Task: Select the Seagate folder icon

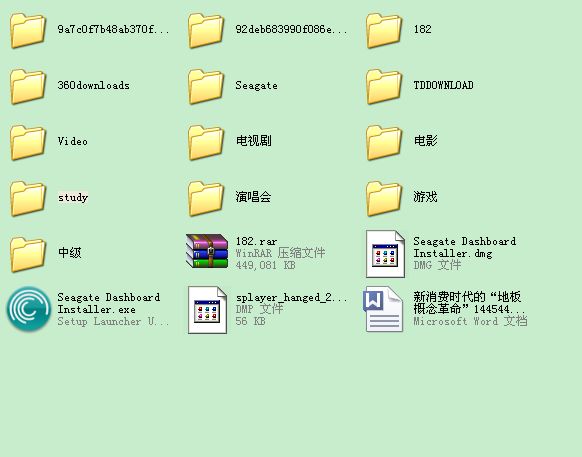Action: [206, 86]
